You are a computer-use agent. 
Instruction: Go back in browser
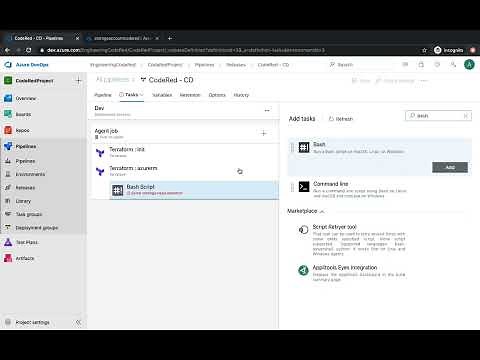click(x=7, y=50)
